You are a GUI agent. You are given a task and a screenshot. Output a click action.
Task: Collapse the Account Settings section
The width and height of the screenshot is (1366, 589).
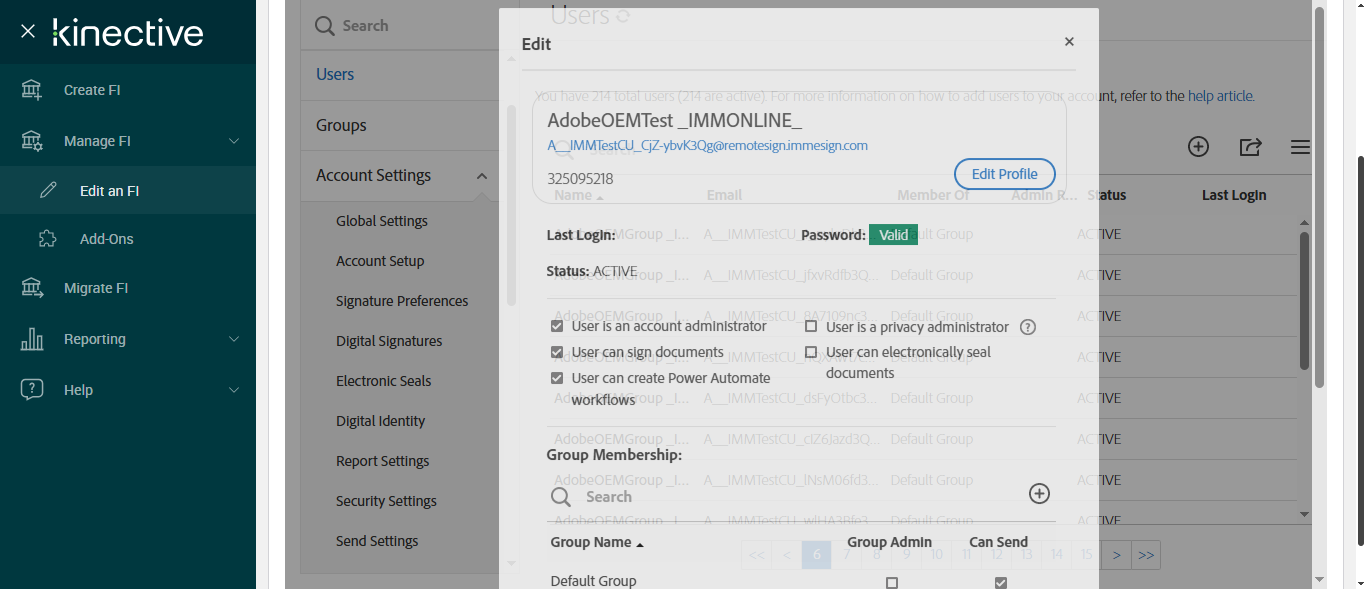[x=482, y=176]
